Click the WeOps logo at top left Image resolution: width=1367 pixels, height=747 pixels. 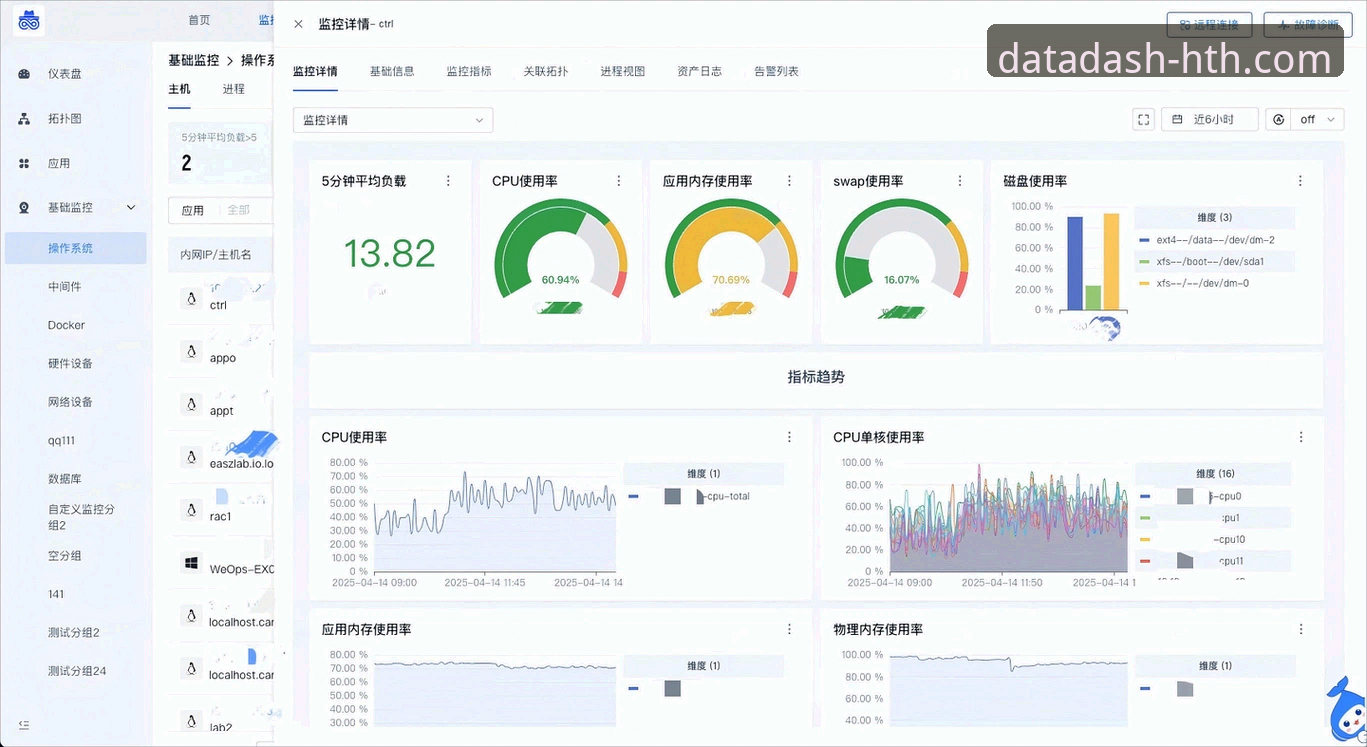click(28, 20)
